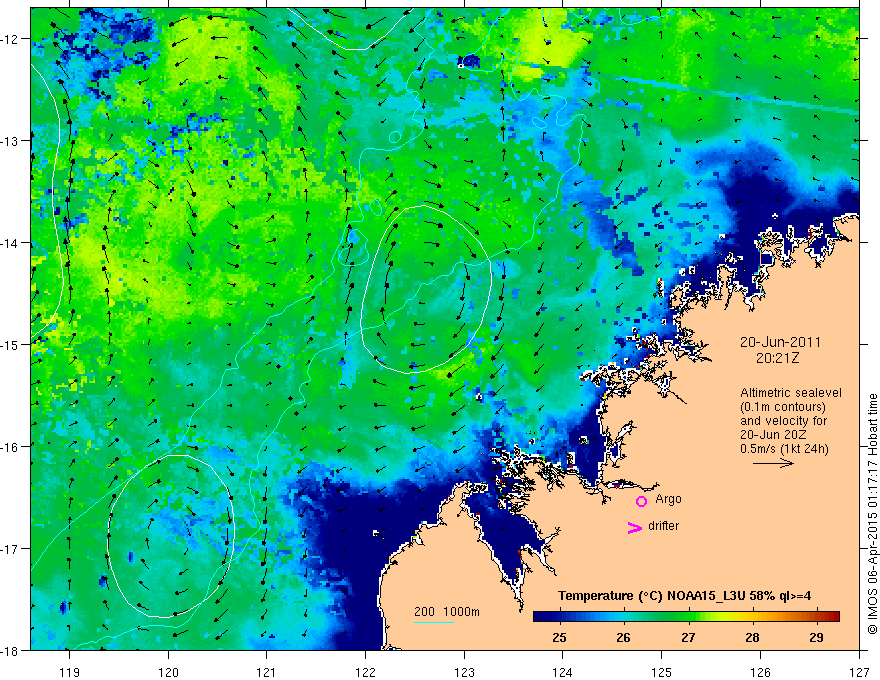This screenshot has height=680, width=880.
Task: Click the '28' color bar tick label
Action: 753,637
